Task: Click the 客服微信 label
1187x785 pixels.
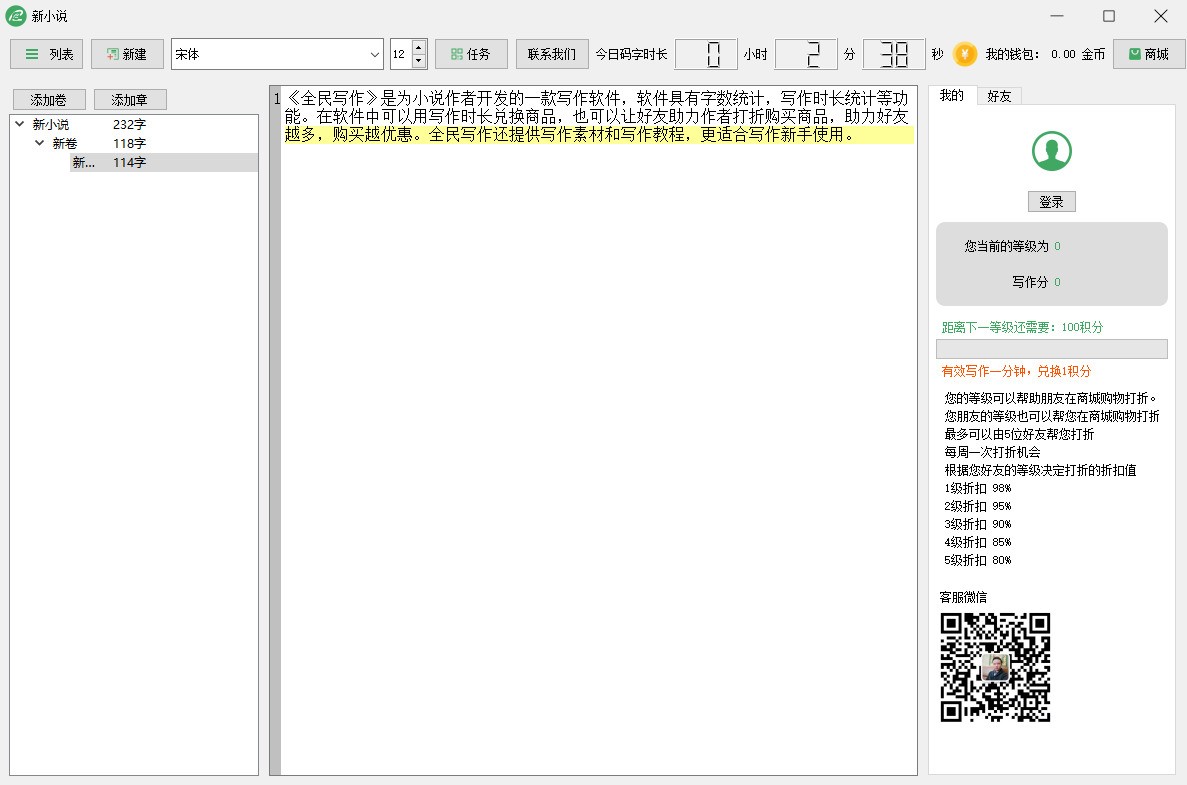Action: pyautogui.click(x=963, y=597)
